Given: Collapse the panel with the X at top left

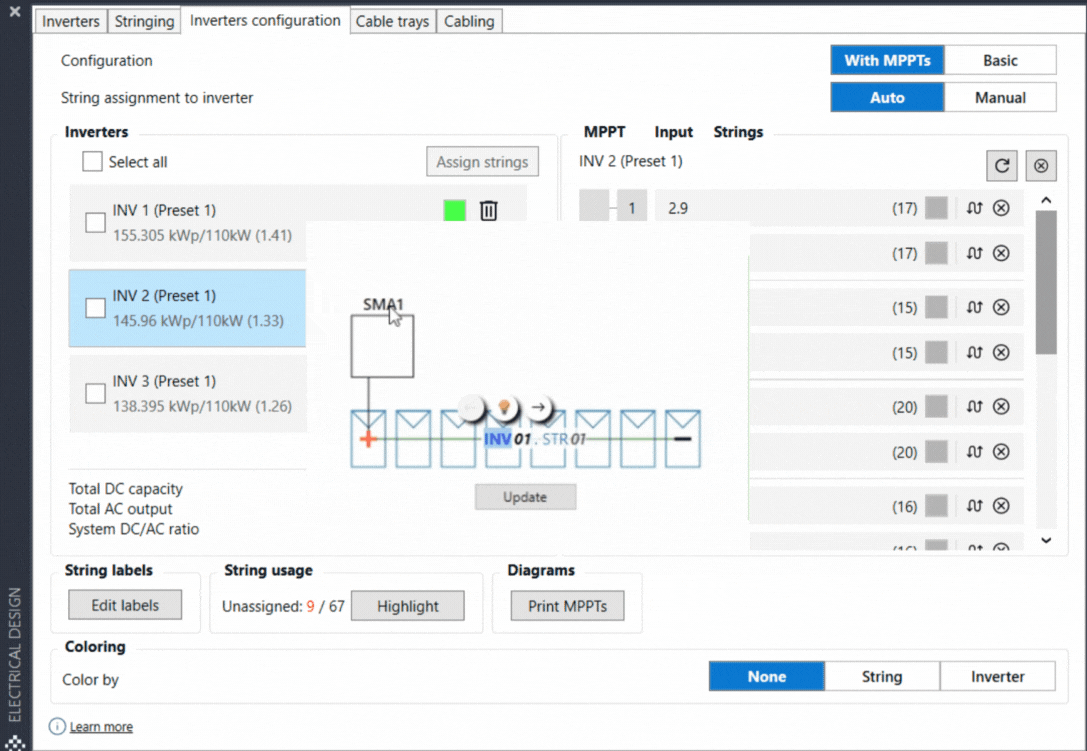Looking at the screenshot, I should click(x=13, y=12).
